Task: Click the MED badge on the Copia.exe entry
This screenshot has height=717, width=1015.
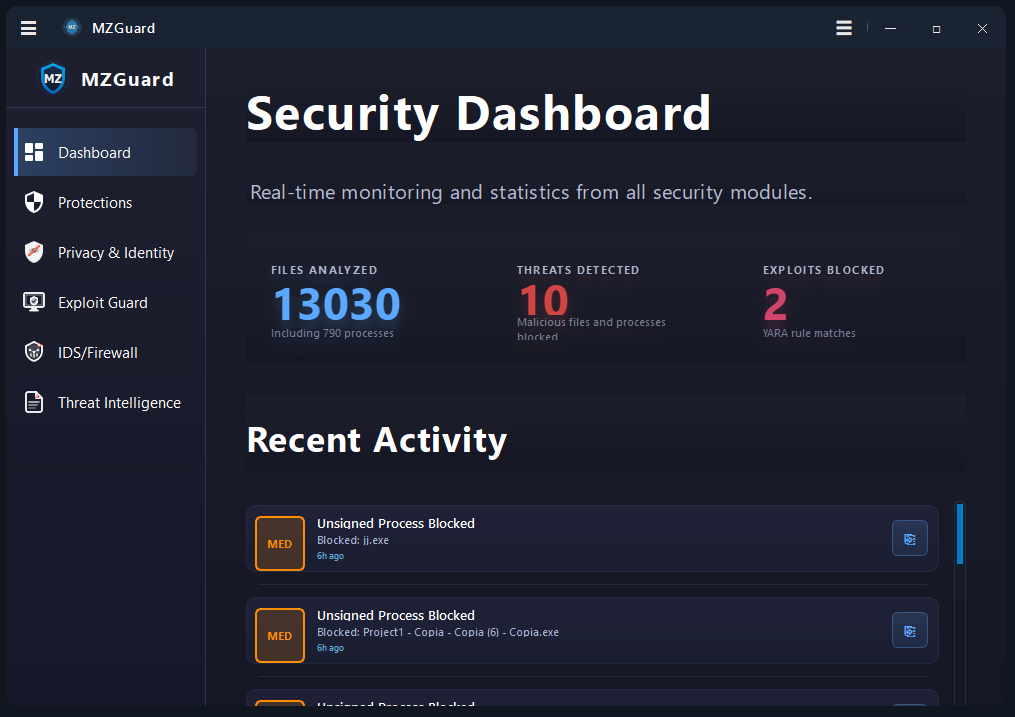Action: [x=279, y=635]
